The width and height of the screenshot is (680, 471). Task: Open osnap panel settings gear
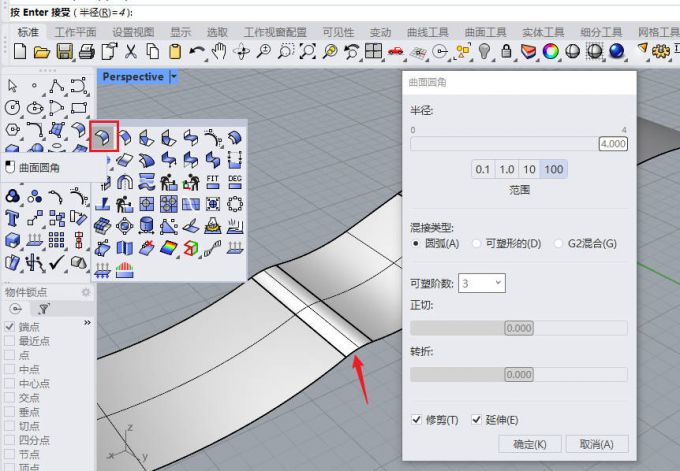(86, 292)
